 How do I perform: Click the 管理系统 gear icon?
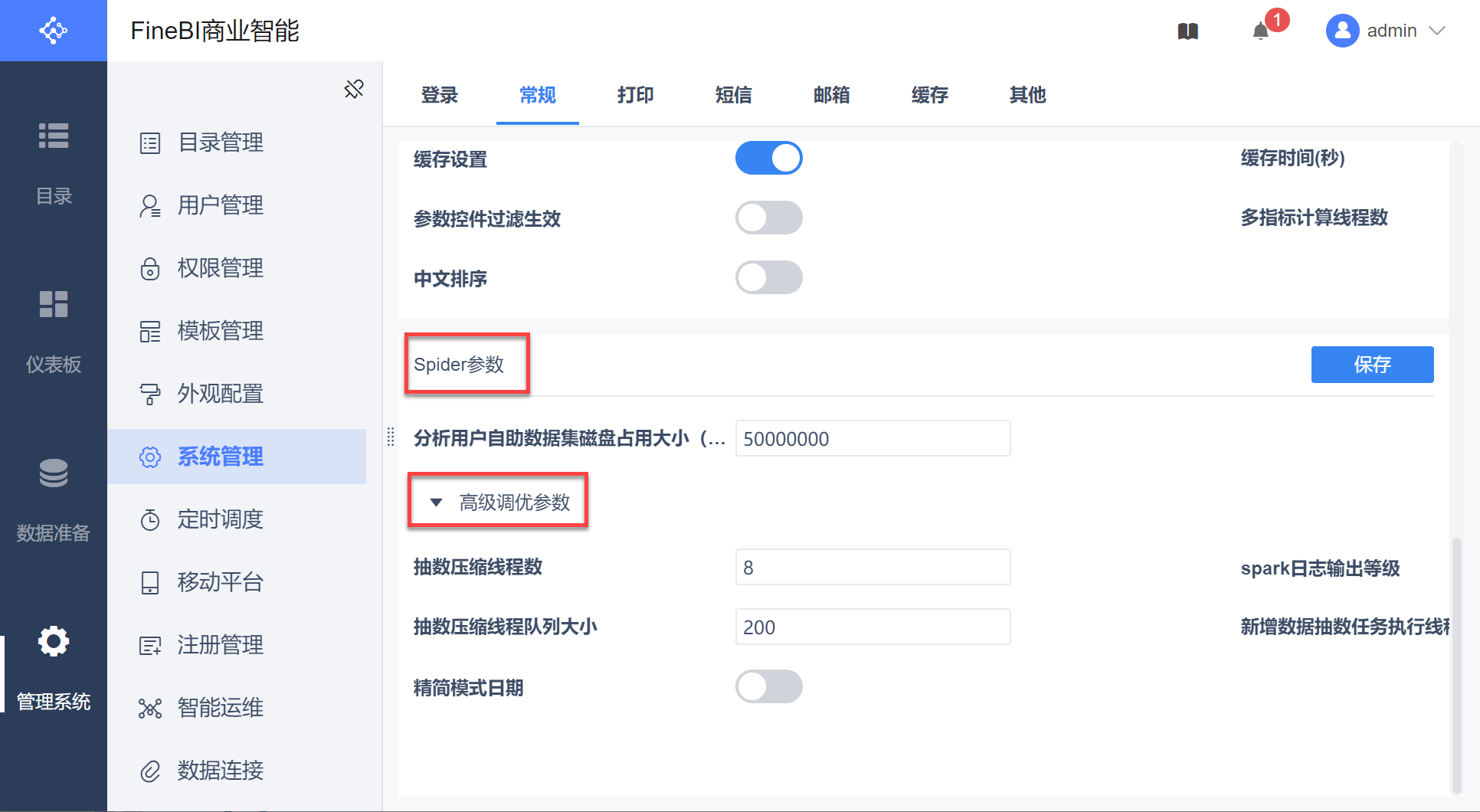(54, 641)
